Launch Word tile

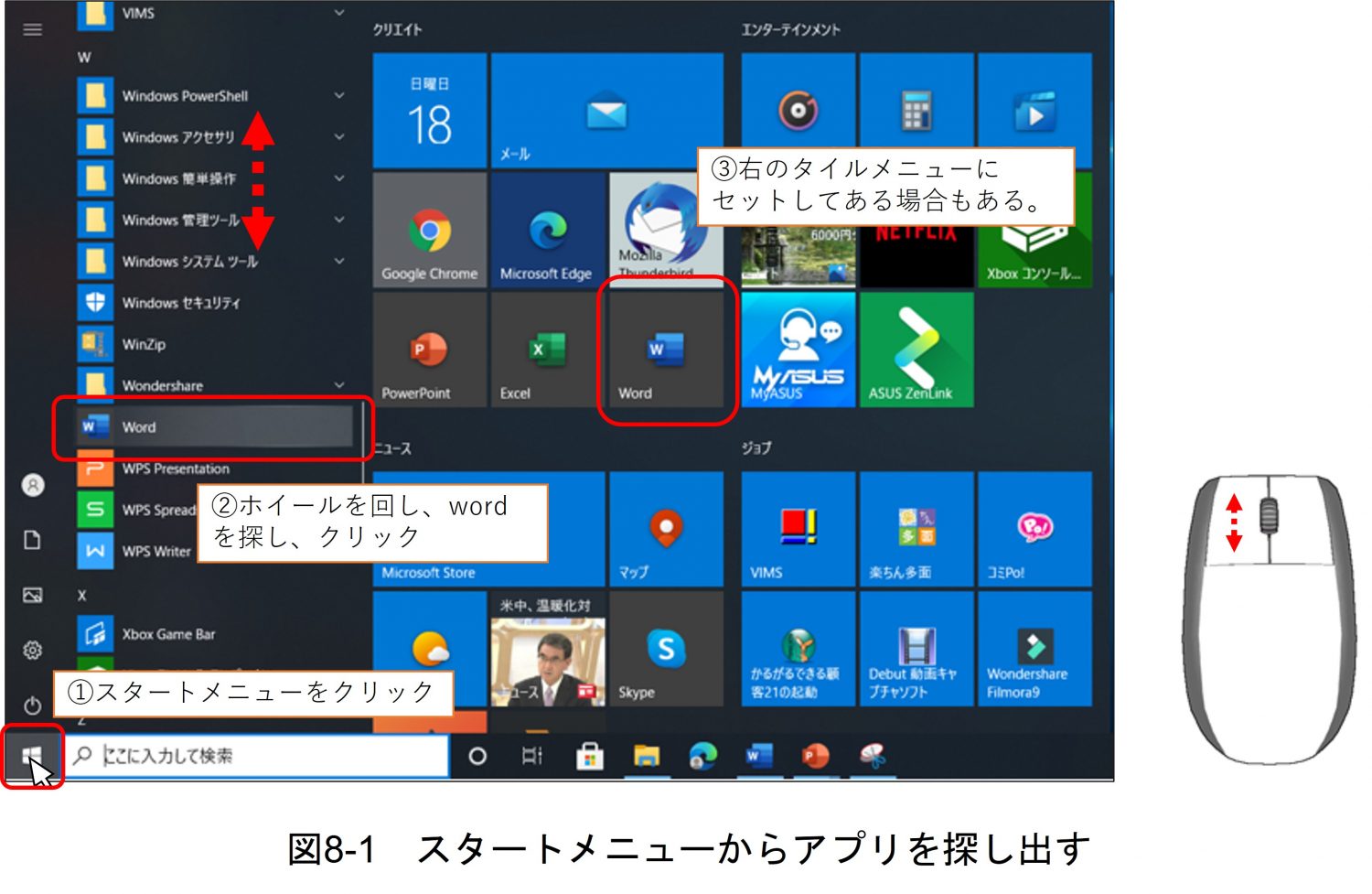point(665,350)
